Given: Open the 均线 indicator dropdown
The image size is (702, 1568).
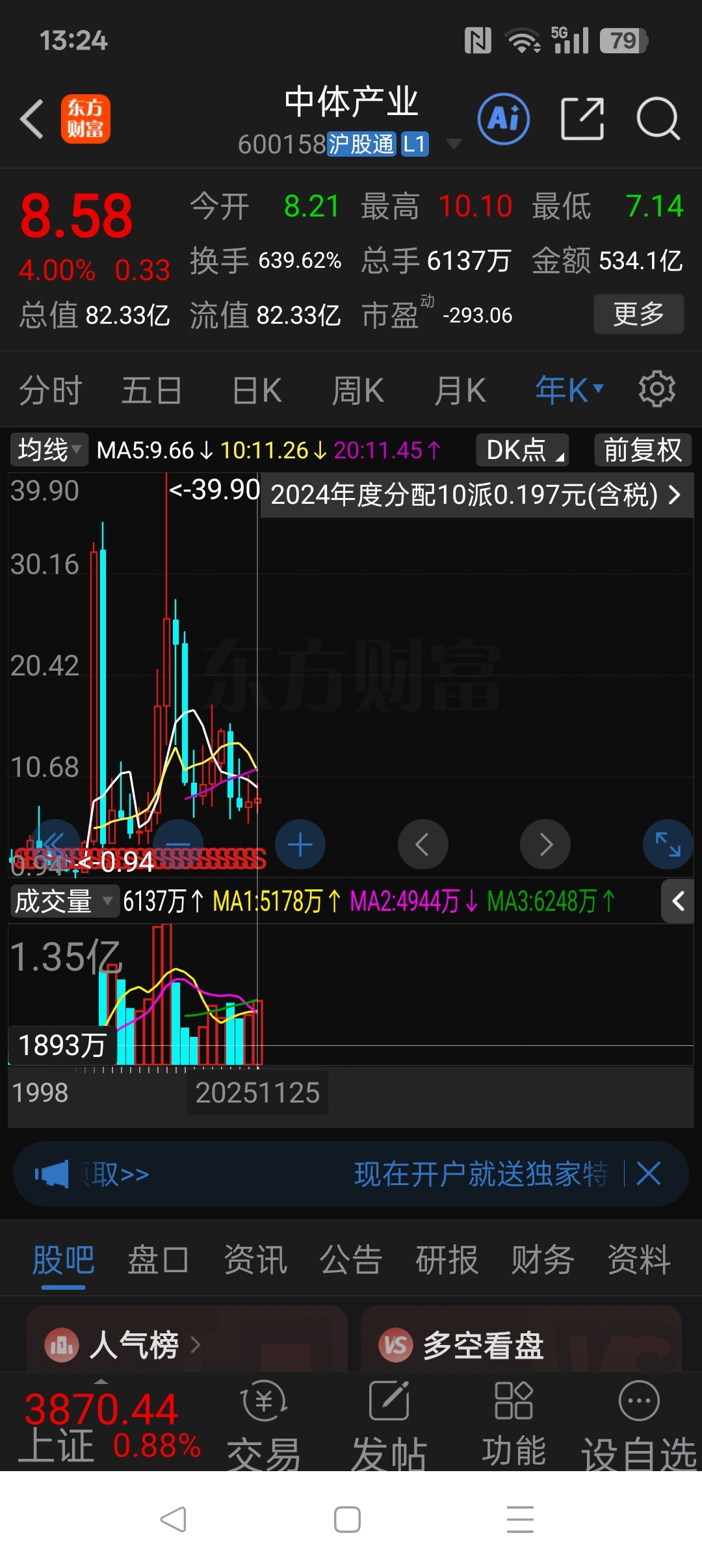Looking at the screenshot, I should (49, 450).
